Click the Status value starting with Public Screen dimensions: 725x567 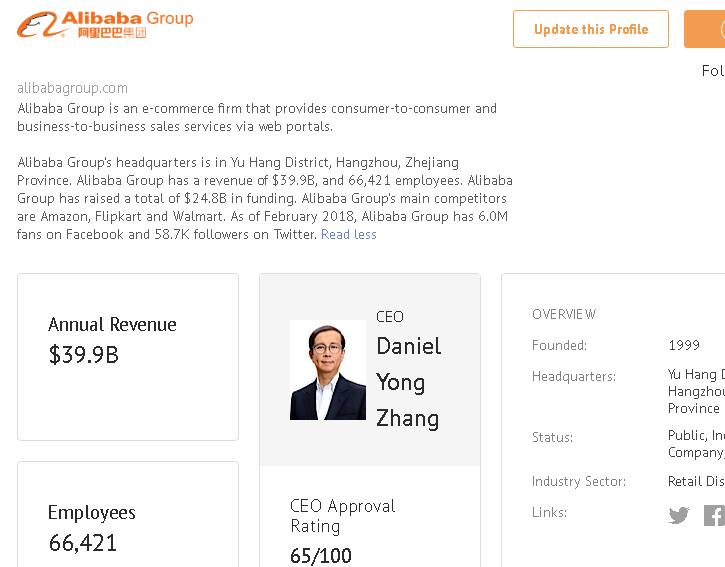pyautogui.click(x=696, y=444)
